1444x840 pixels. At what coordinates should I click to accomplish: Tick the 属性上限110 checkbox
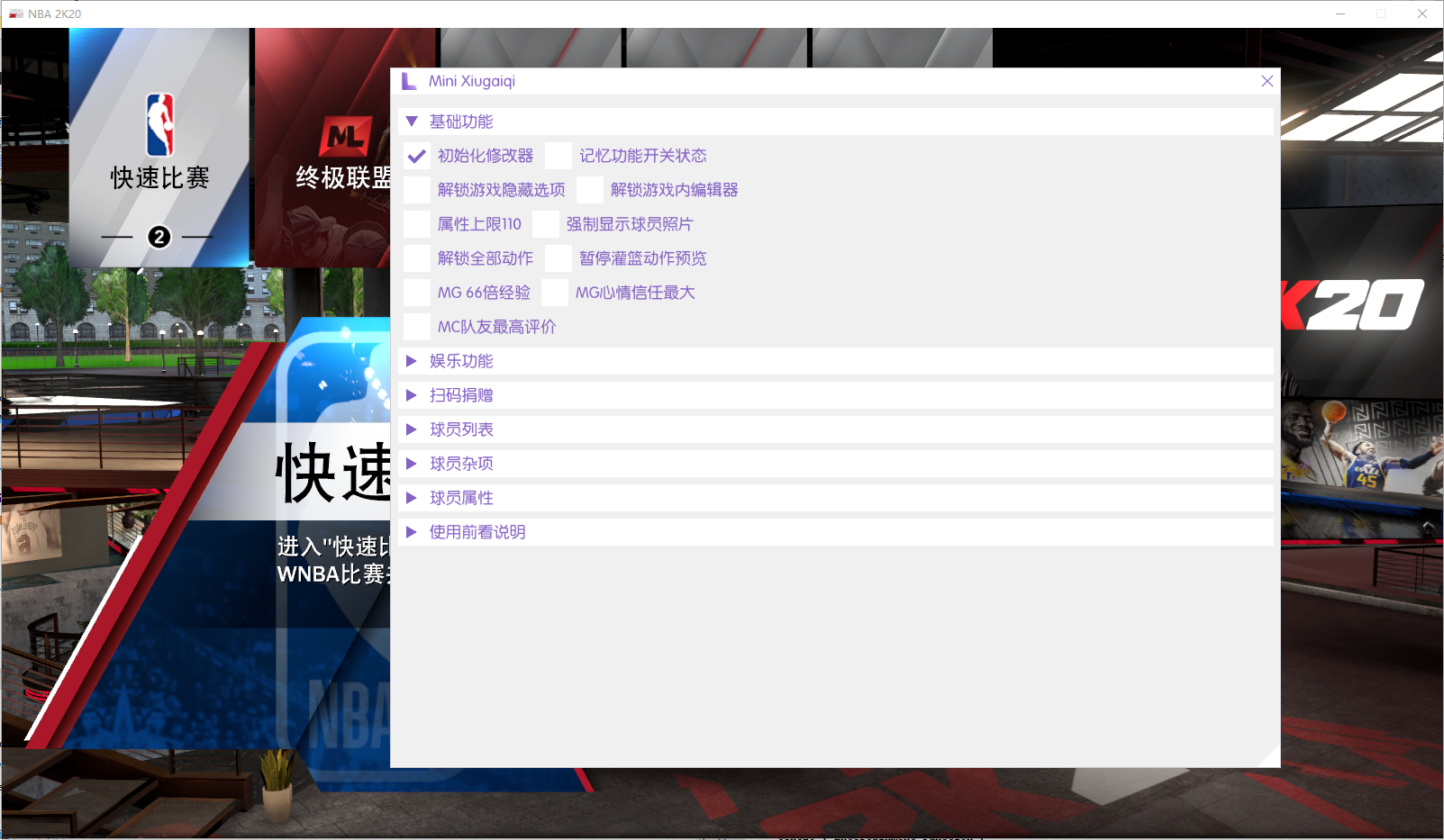417,224
